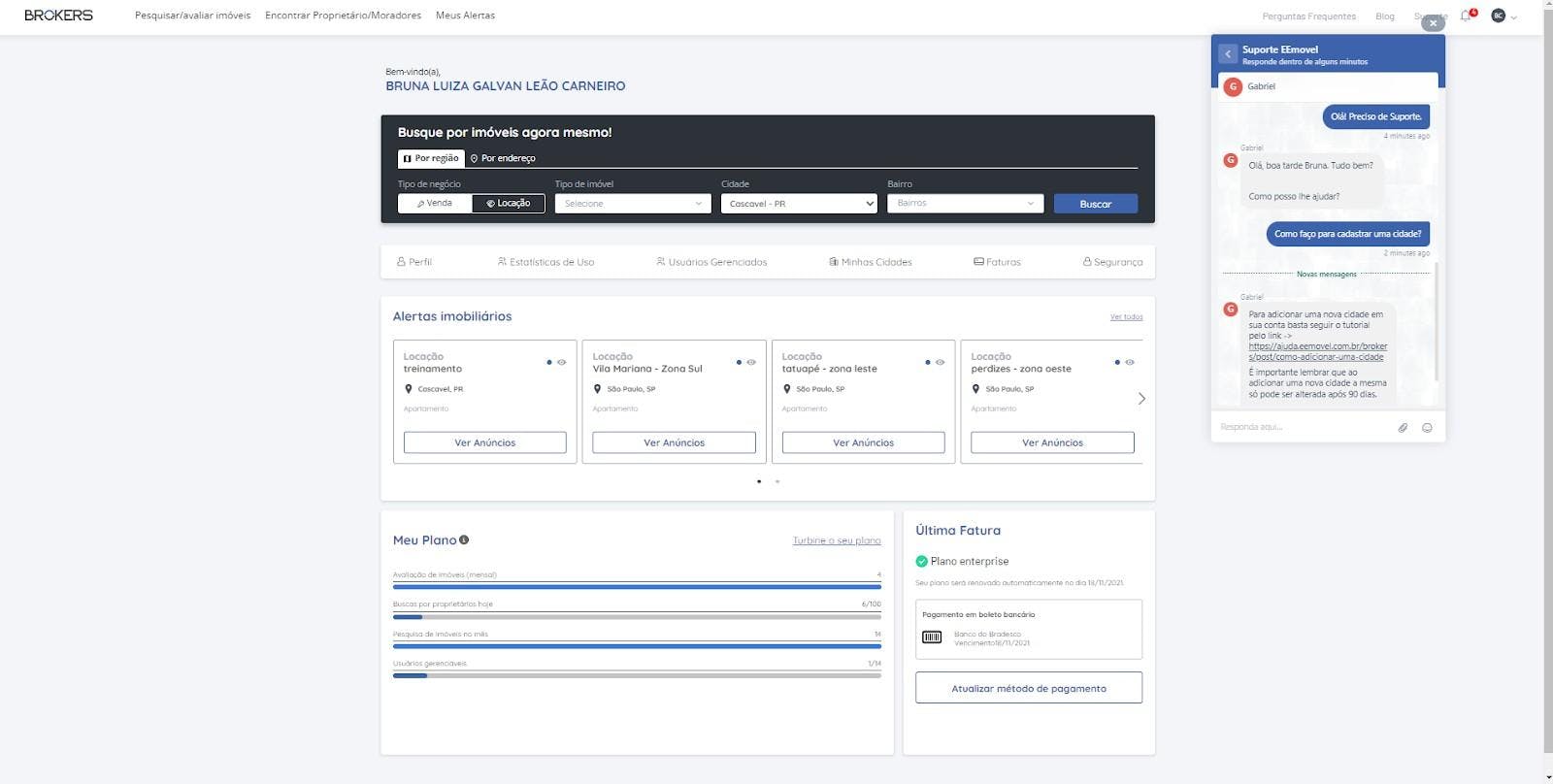Screen dimensions: 1553x784
Task: Select the first carousel page dot
Action: point(759,481)
